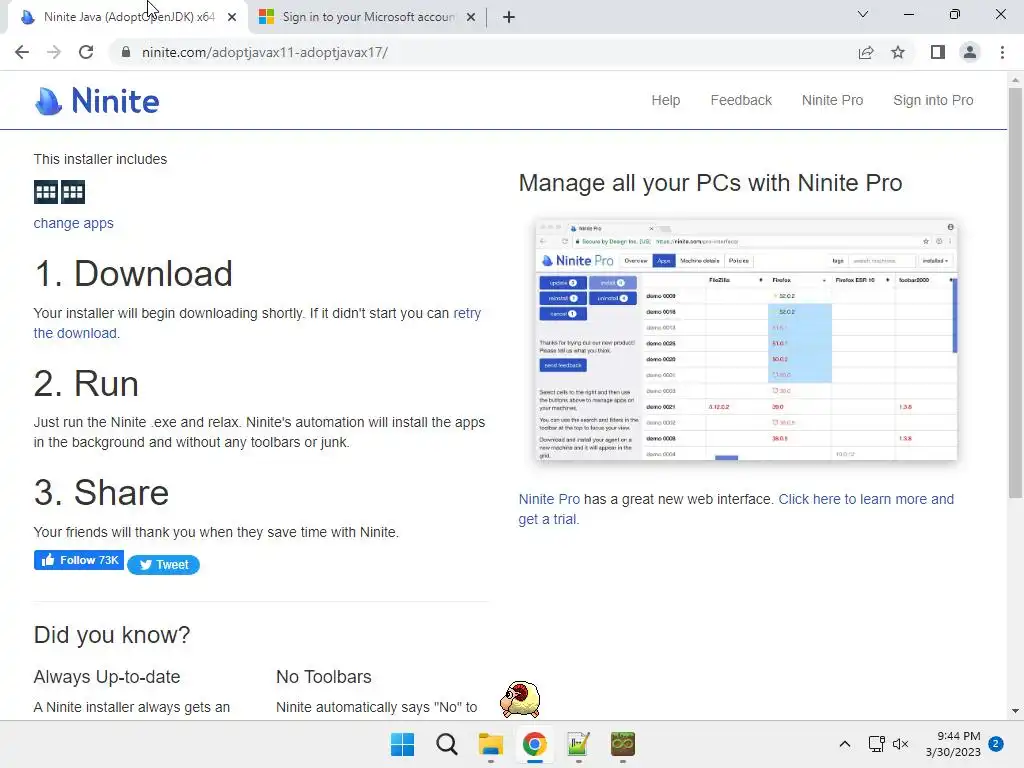Open the Ninite Pro interface screenshot
The height and width of the screenshot is (768, 1024).
[746, 340]
